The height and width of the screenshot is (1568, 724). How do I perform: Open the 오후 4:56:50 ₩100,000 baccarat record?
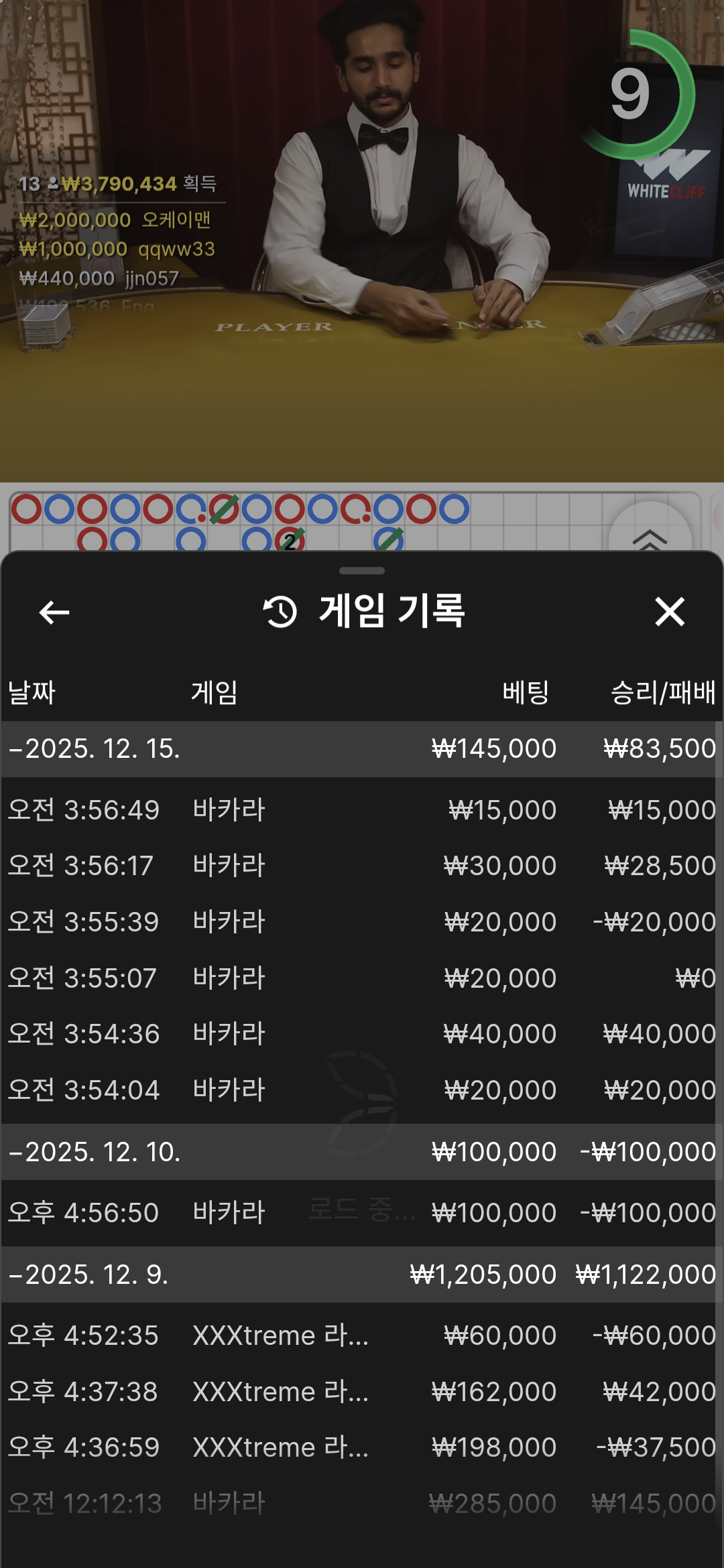(x=361, y=1213)
